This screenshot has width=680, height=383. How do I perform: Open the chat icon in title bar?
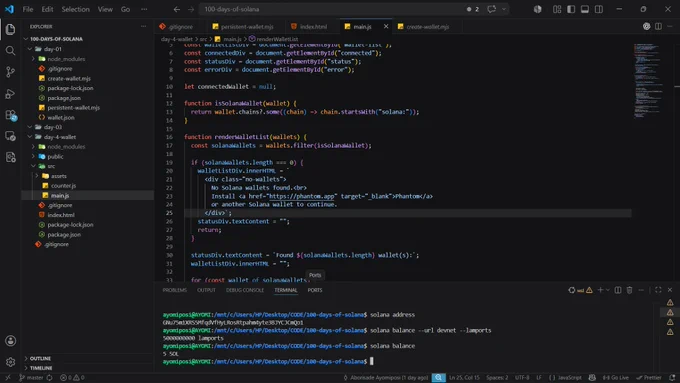point(491,9)
